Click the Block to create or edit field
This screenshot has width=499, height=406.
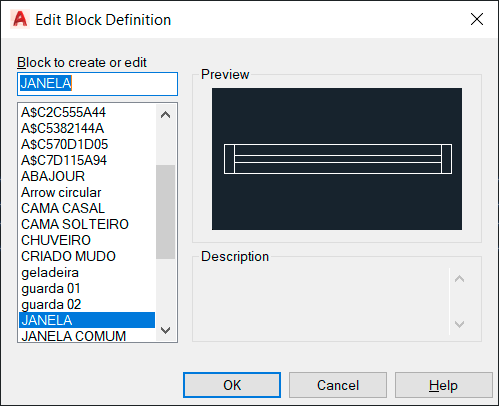pyautogui.click(x=97, y=84)
